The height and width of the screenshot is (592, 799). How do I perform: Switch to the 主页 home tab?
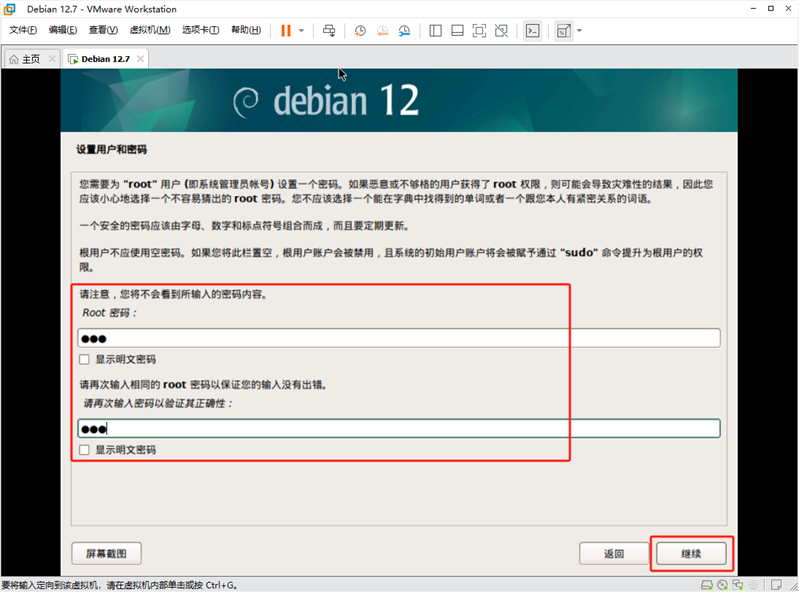click(x=31, y=59)
